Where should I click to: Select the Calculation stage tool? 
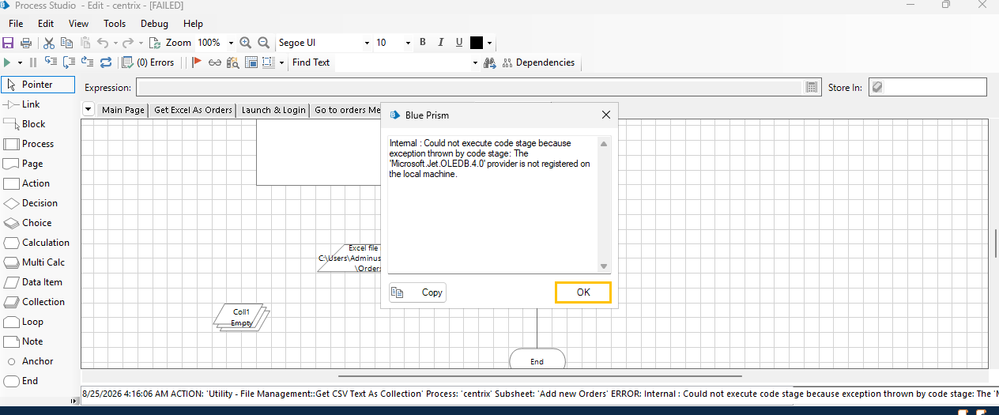click(x=45, y=242)
